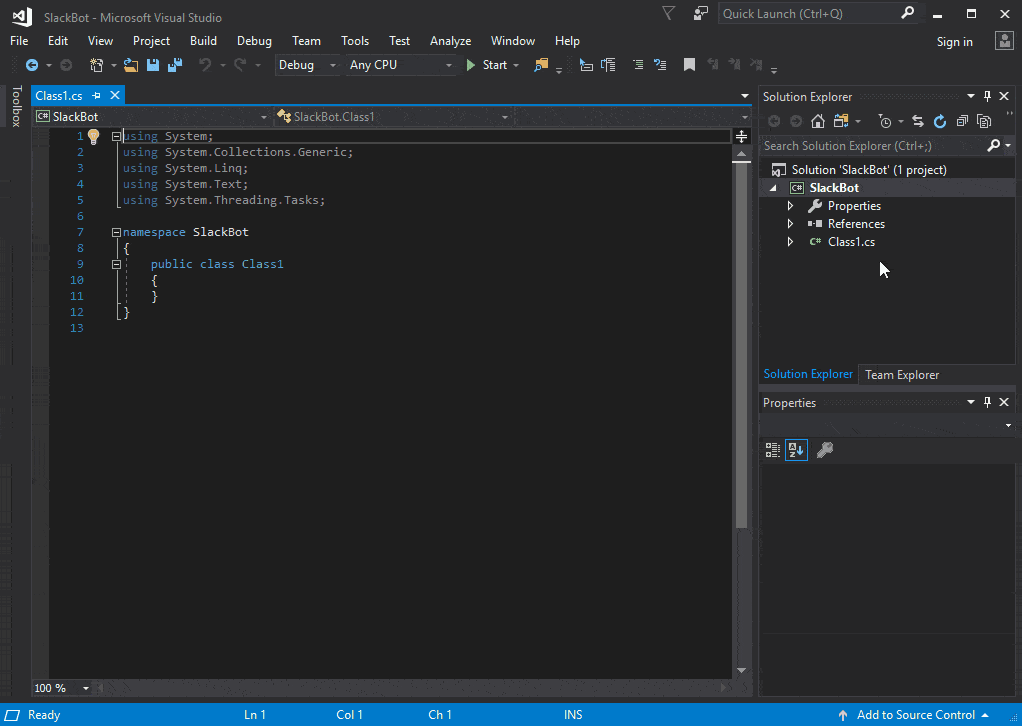The image size is (1022, 726).
Task: Click the bookmark toggle toolbar icon
Action: [689, 65]
